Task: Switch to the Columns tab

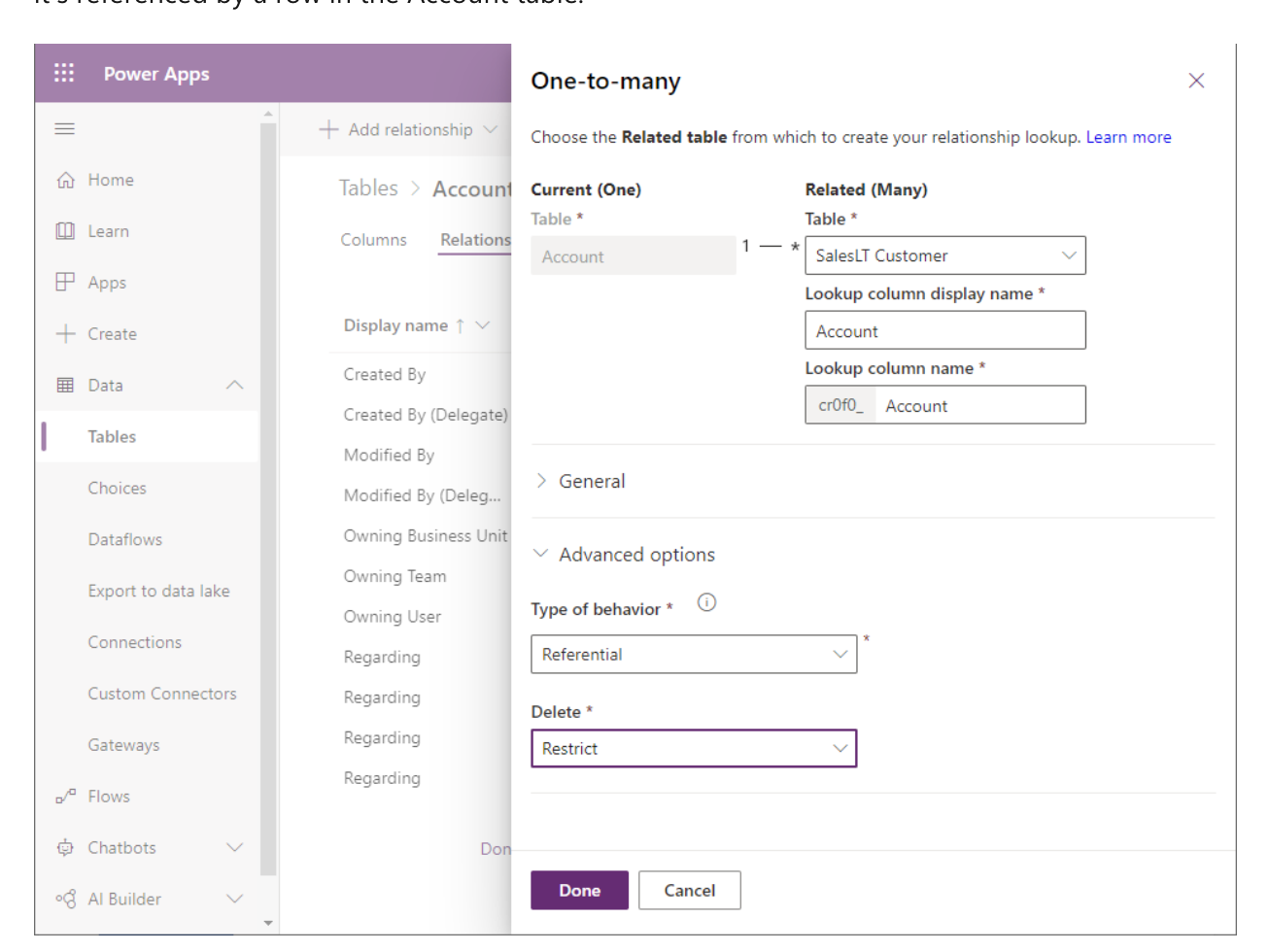Action: (x=373, y=240)
